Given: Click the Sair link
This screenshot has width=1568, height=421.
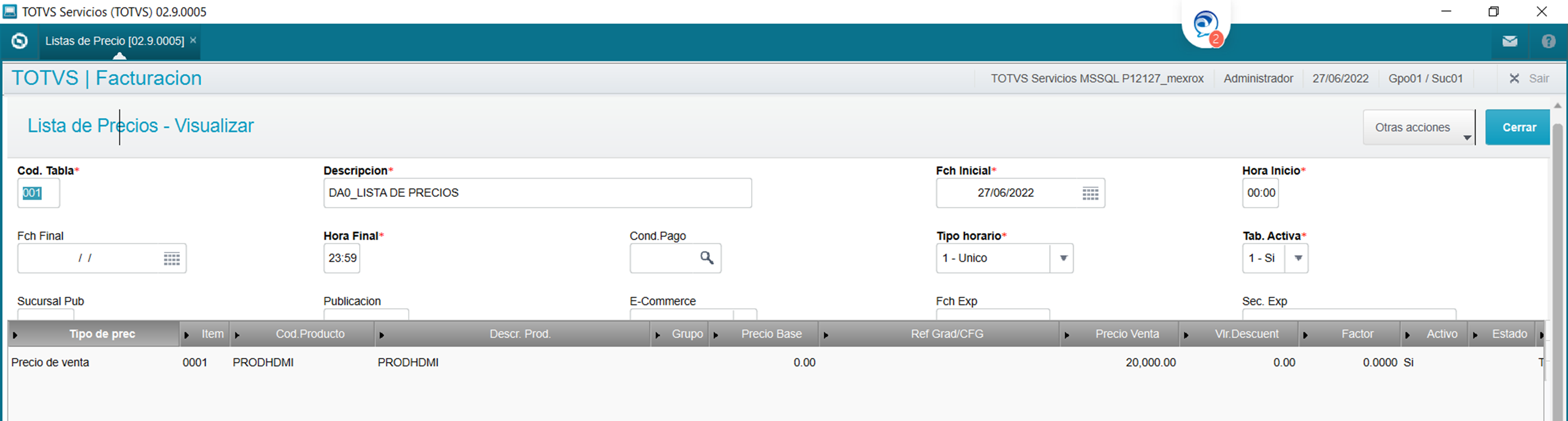Looking at the screenshot, I should click(x=1539, y=78).
